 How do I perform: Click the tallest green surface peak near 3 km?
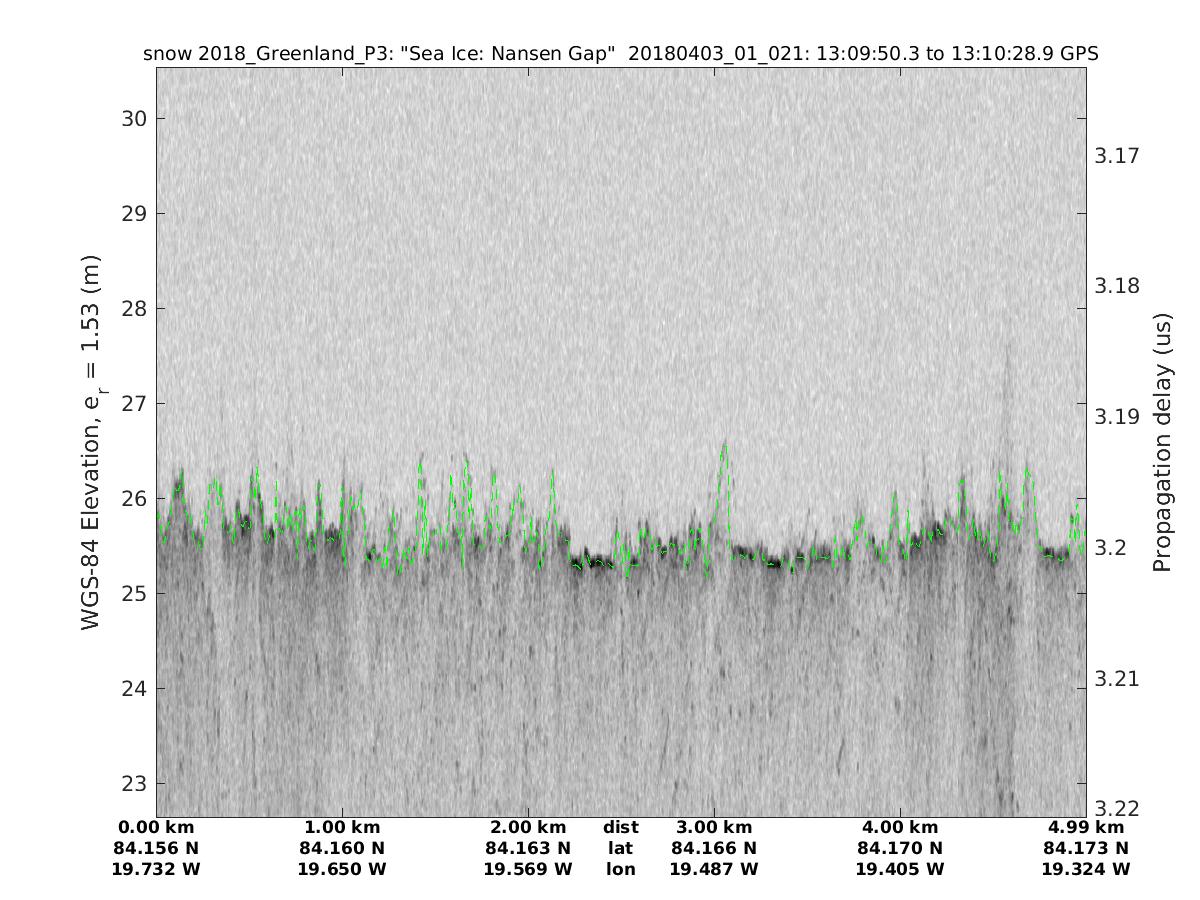pyautogui.click(x=724, y=446)
